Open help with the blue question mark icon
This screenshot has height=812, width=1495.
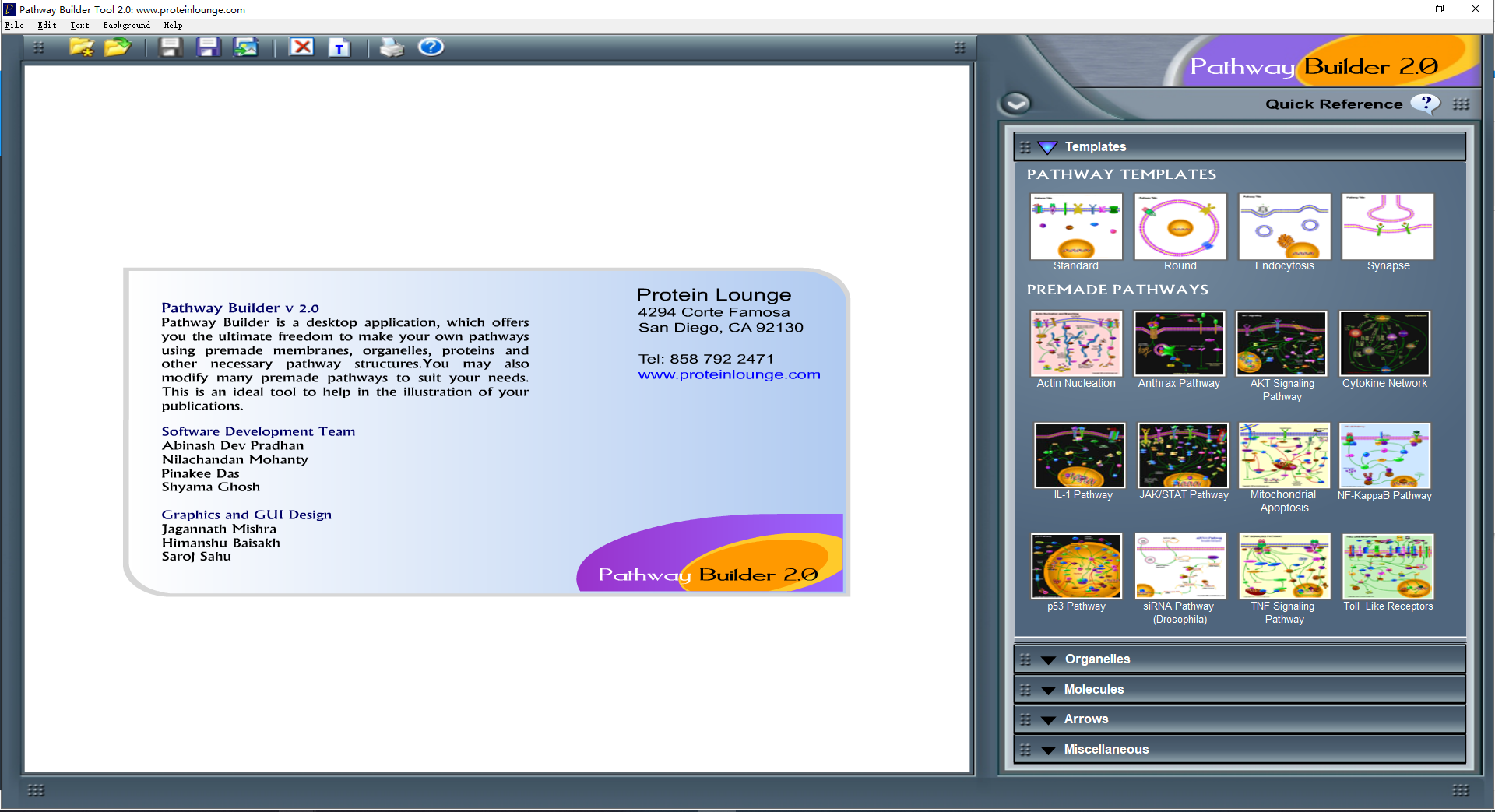[431, 47]
